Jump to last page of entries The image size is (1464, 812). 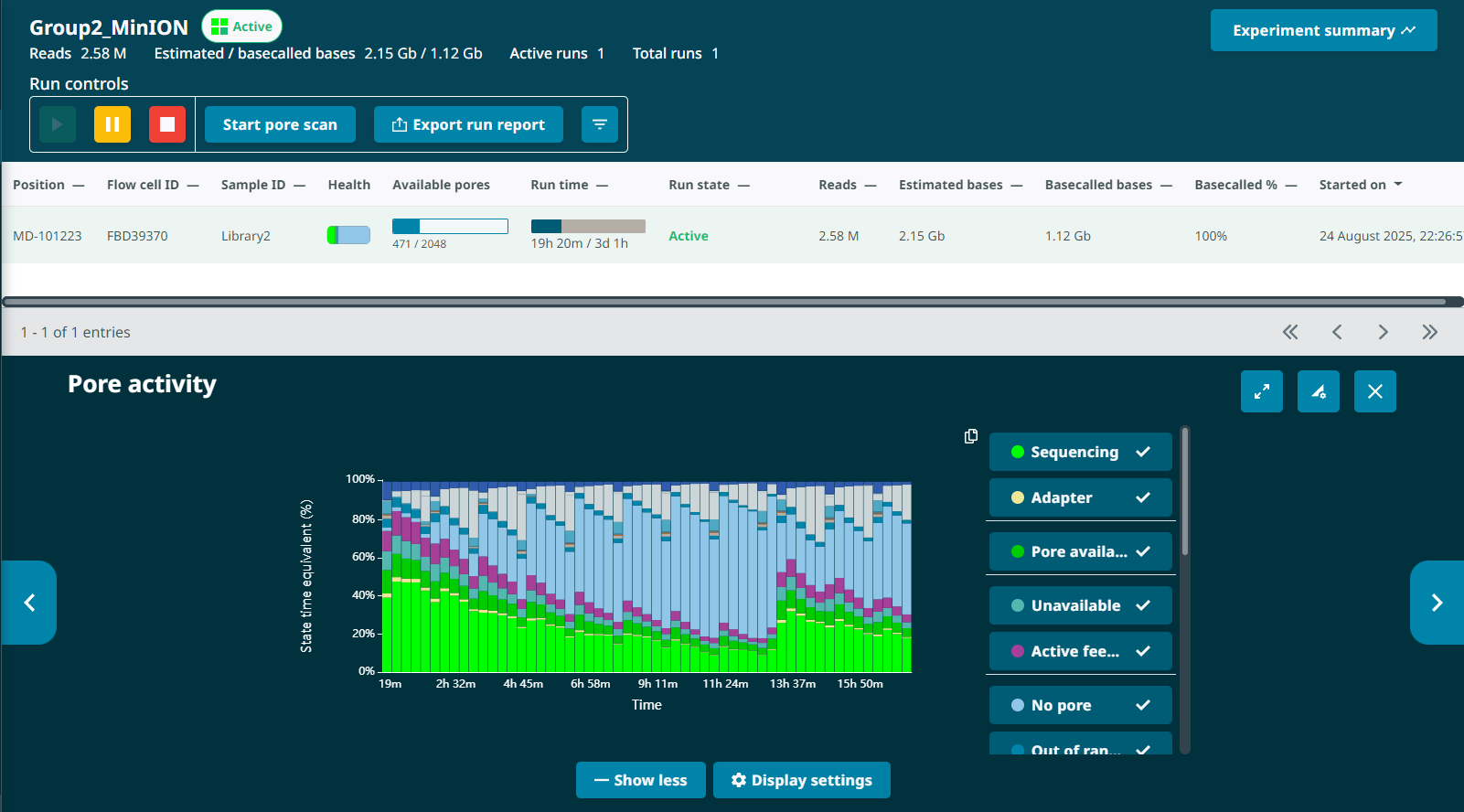pyautogui.click(x=1429, y=332)
